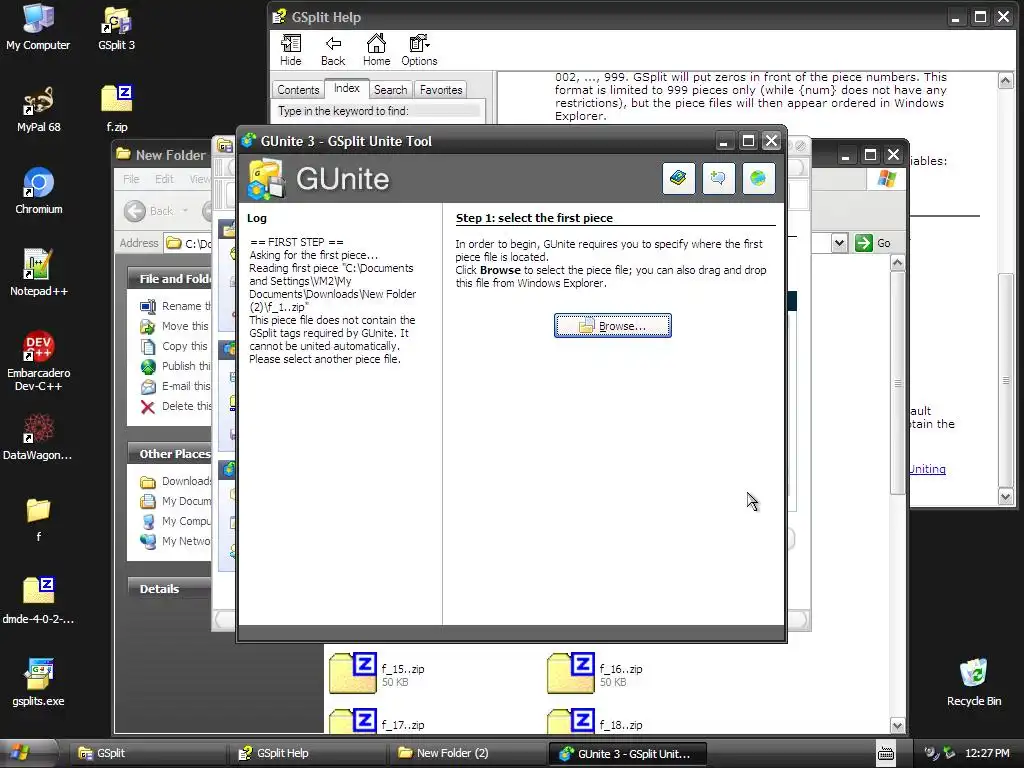
Task: Click Copy this file task link
Action: pos(185,346)
